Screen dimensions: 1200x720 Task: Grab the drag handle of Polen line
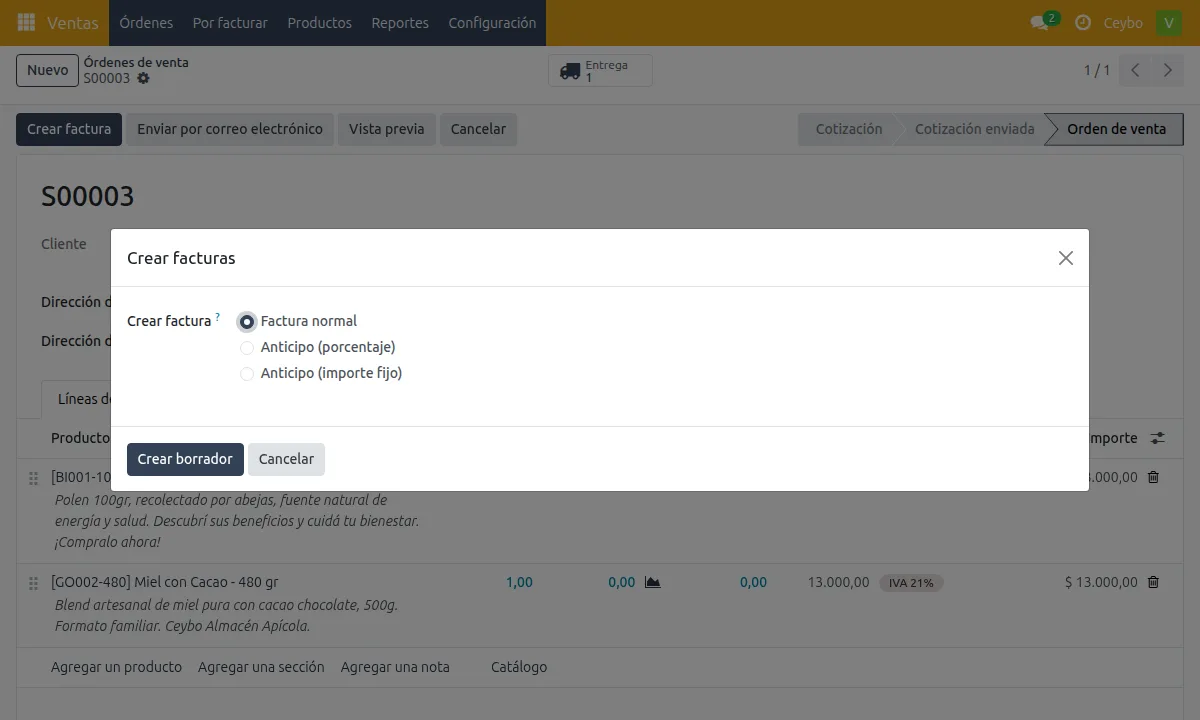[33, 478]
